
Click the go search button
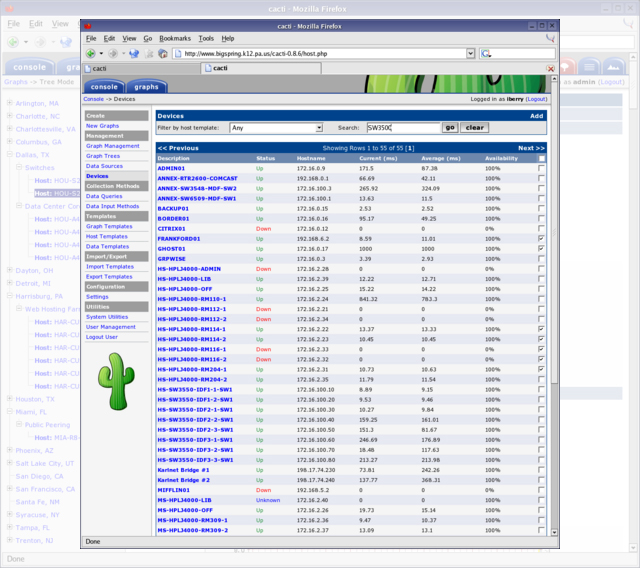450,128
